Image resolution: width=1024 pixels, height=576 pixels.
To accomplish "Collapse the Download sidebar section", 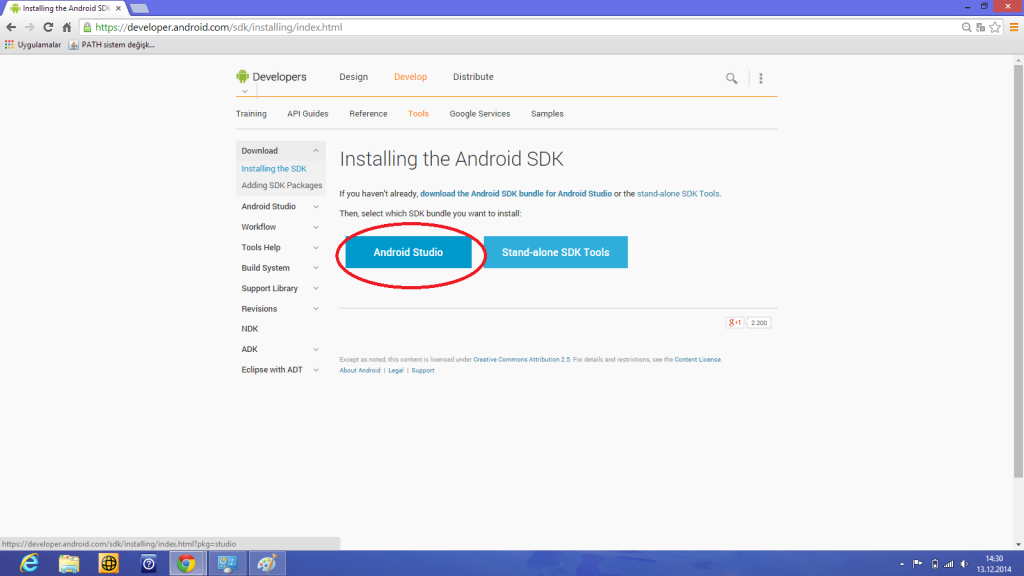I will pos(316,151).
